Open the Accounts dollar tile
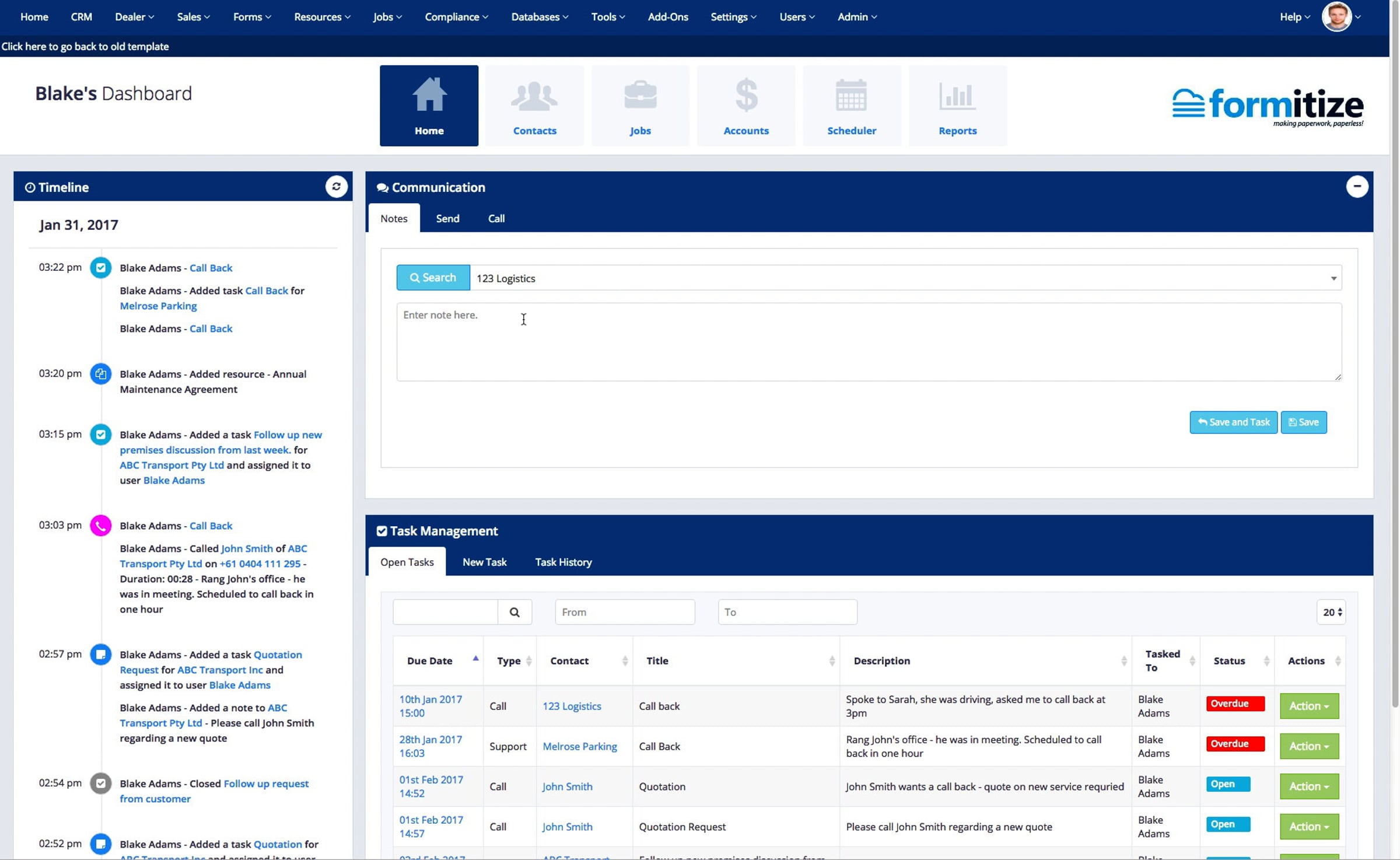1400x860 pixels. click(745, 106)
